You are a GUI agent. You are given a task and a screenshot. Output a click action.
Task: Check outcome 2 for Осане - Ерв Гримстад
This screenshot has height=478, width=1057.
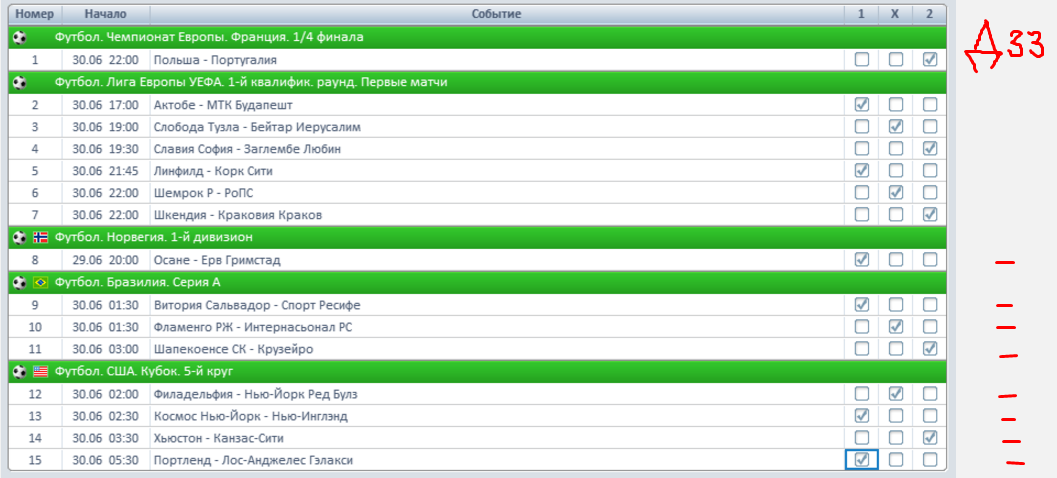(930, 260)
